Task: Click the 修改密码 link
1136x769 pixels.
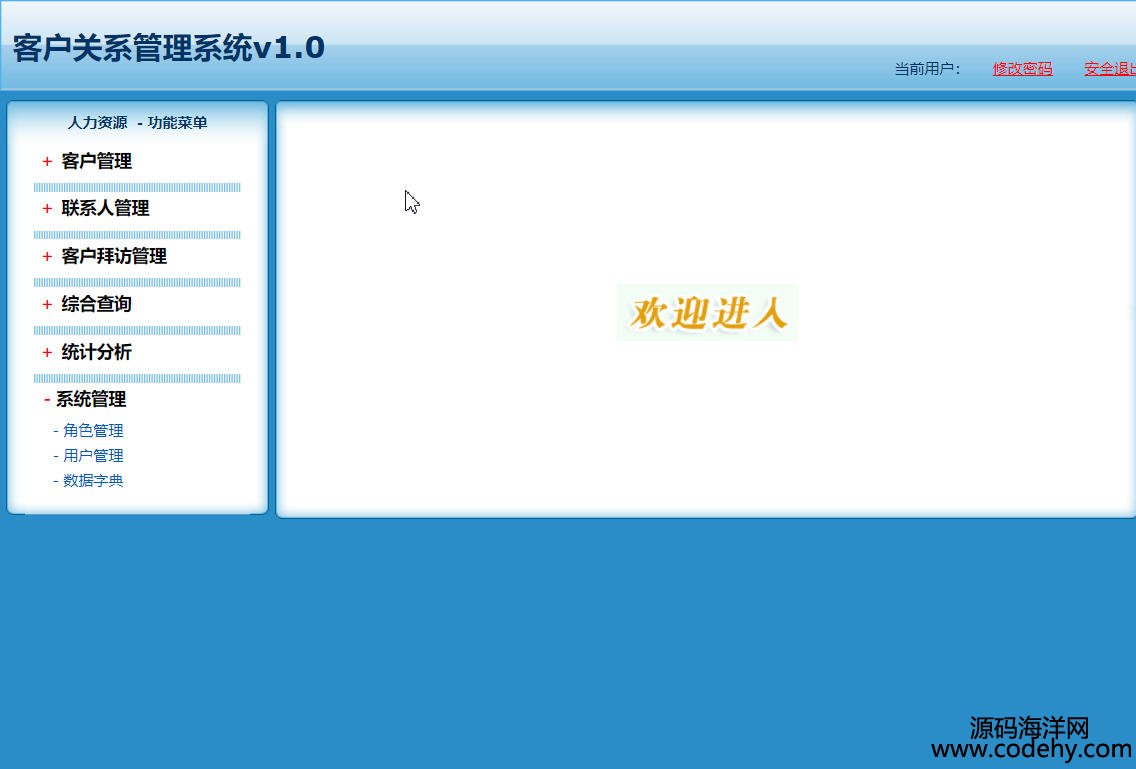Action: pos(1022,69)
